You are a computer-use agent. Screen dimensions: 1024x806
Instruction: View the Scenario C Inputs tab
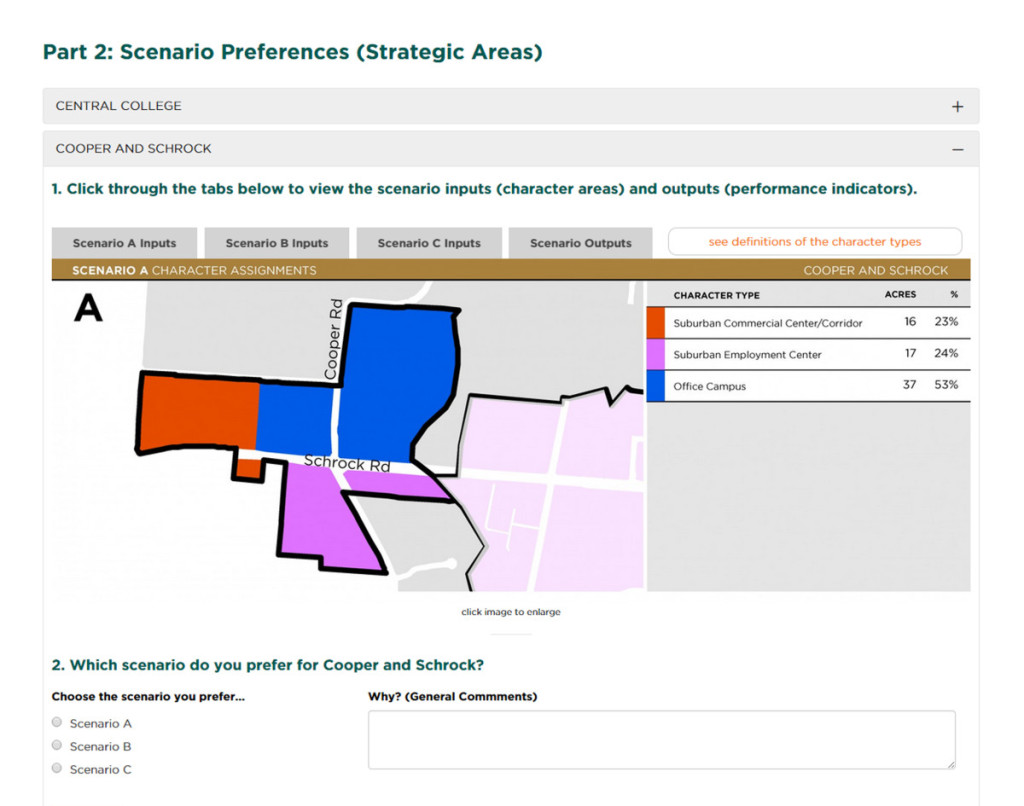pyautogui.click(x=429, y=243)
